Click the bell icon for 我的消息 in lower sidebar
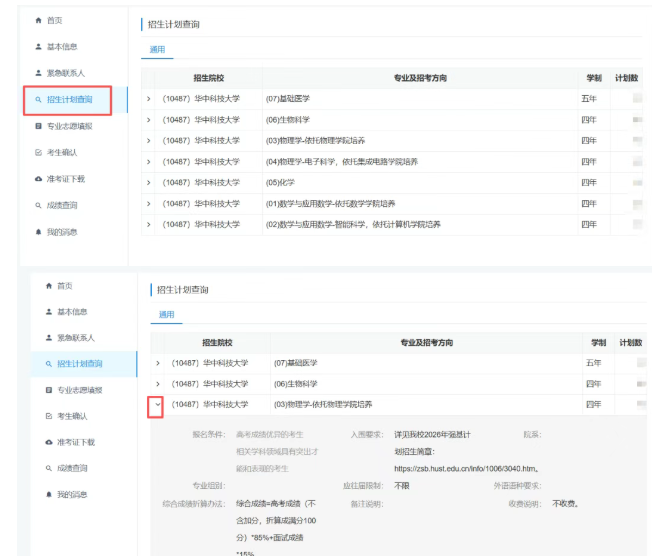The image size is (652, 556). pyautogui.click(x=49, y=495)
